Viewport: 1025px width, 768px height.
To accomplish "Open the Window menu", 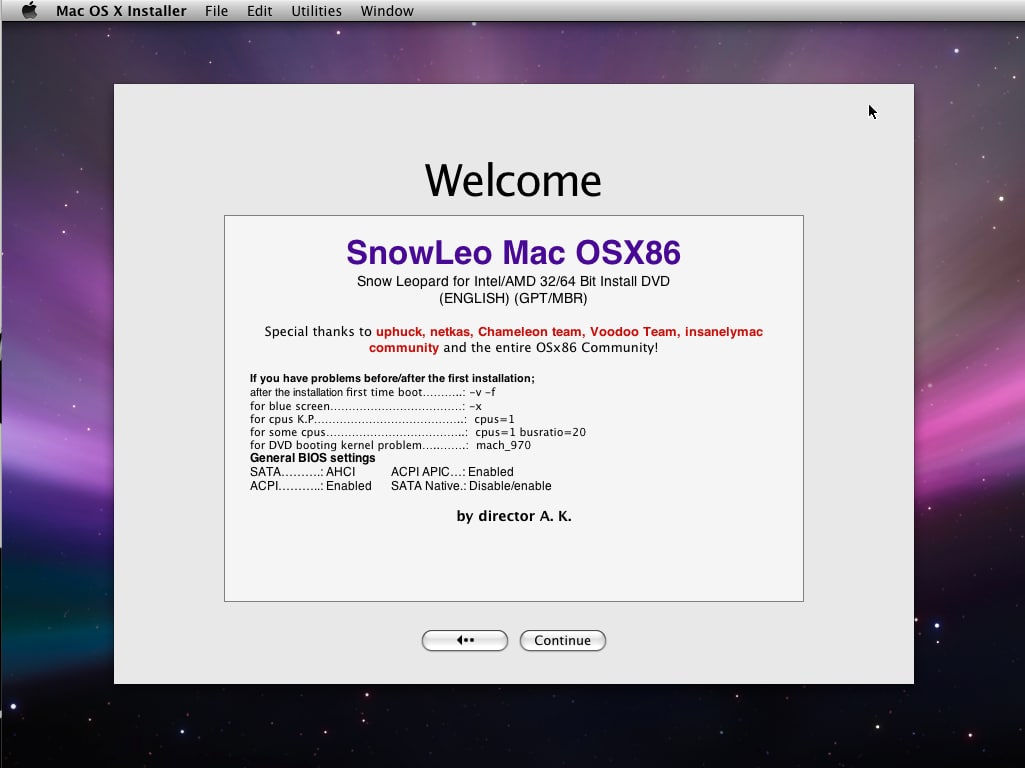I will point(387,11).
